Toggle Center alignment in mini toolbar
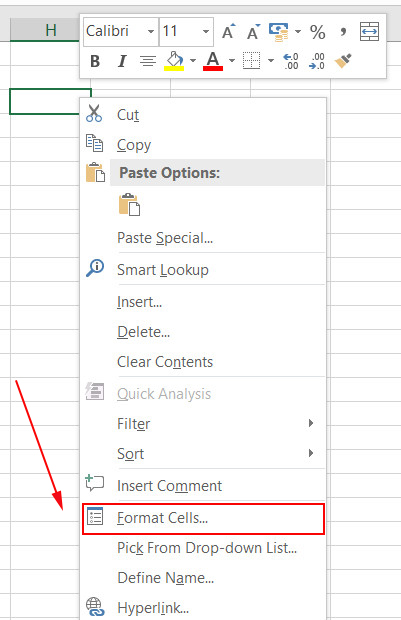 point(148,61)
